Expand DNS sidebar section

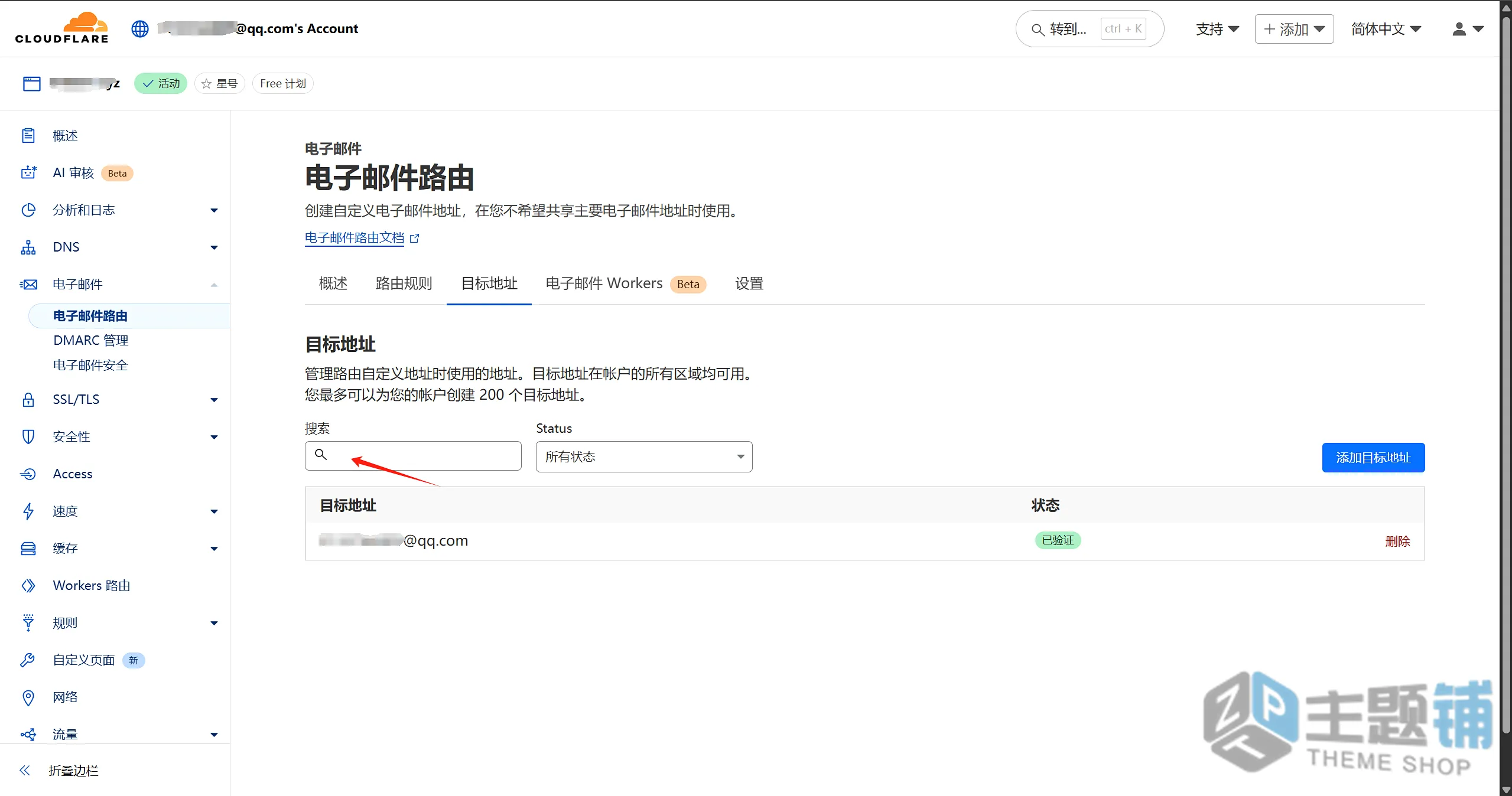point(214,248)
